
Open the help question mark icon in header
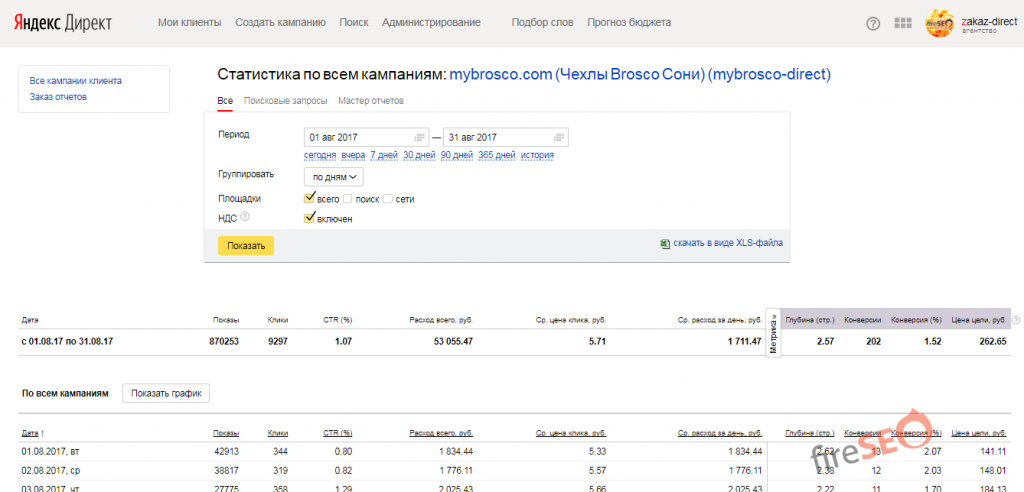point(873,23)
